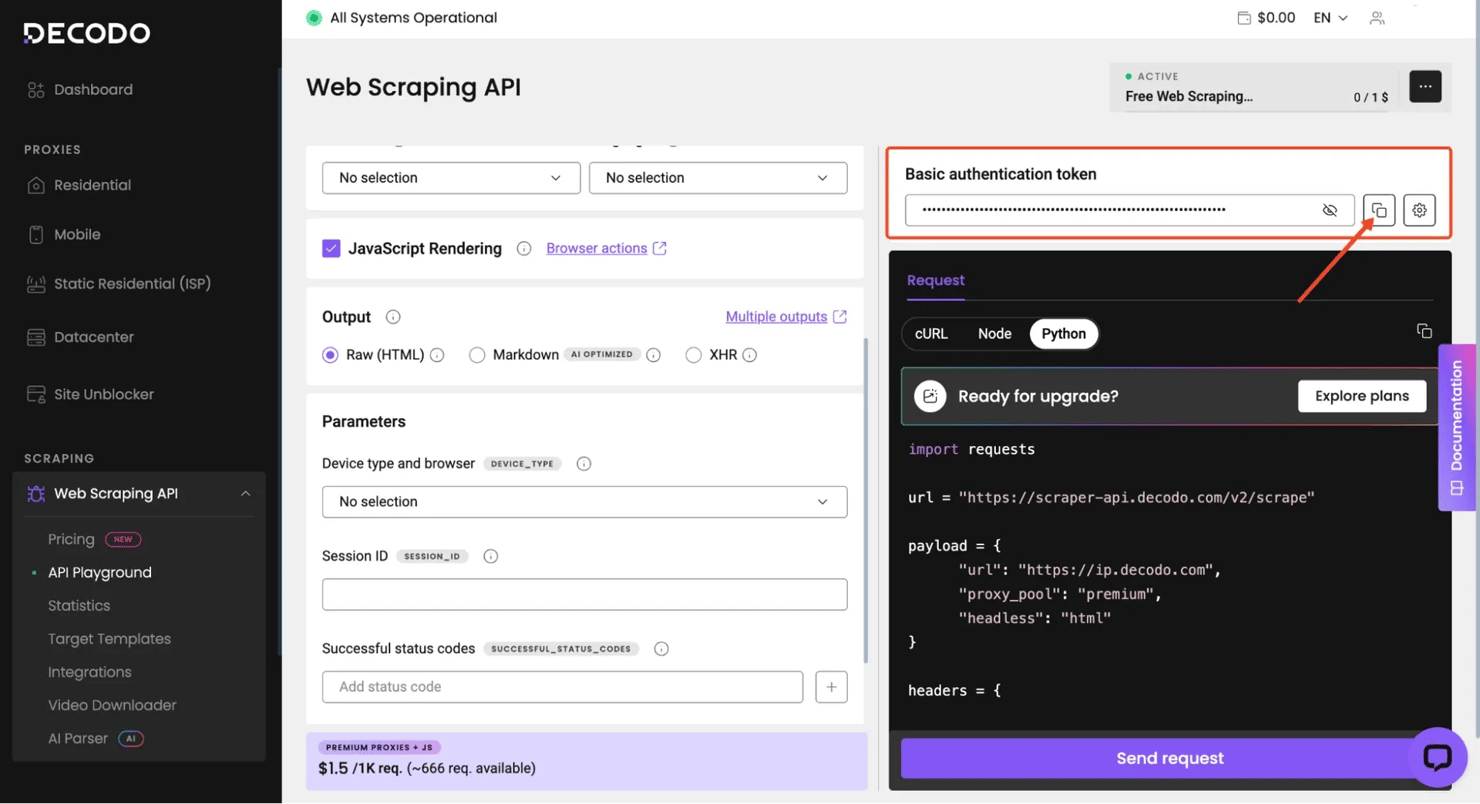Open authentication token settings gear
This screenshot has height=804, width=1480.
1419,210
